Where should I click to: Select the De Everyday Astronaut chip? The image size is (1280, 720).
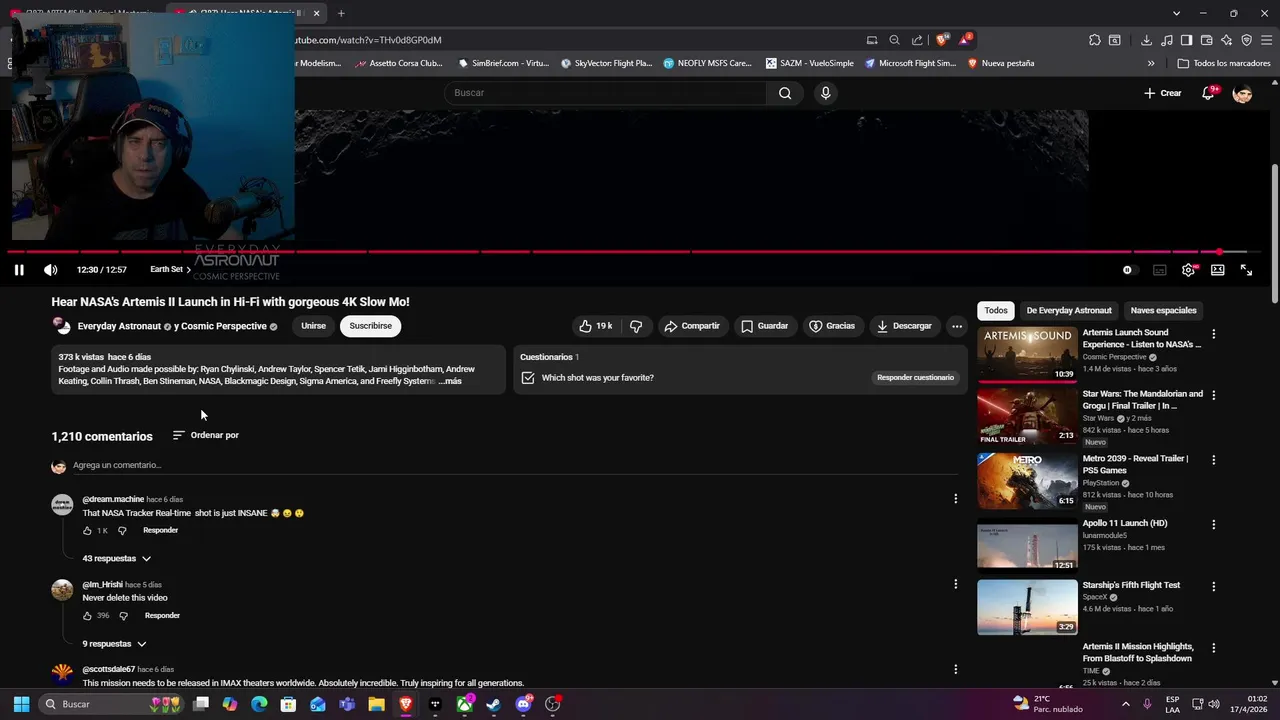coord(1069,310)
